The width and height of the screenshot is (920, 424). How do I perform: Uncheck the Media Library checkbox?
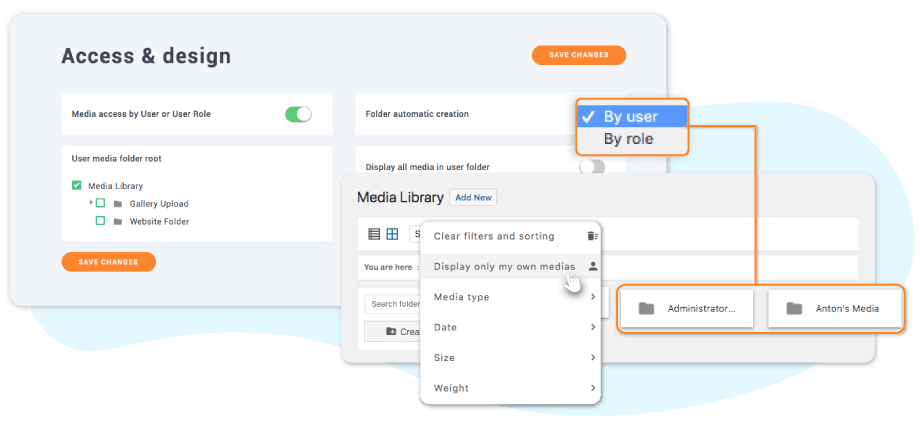coord(77,185)
